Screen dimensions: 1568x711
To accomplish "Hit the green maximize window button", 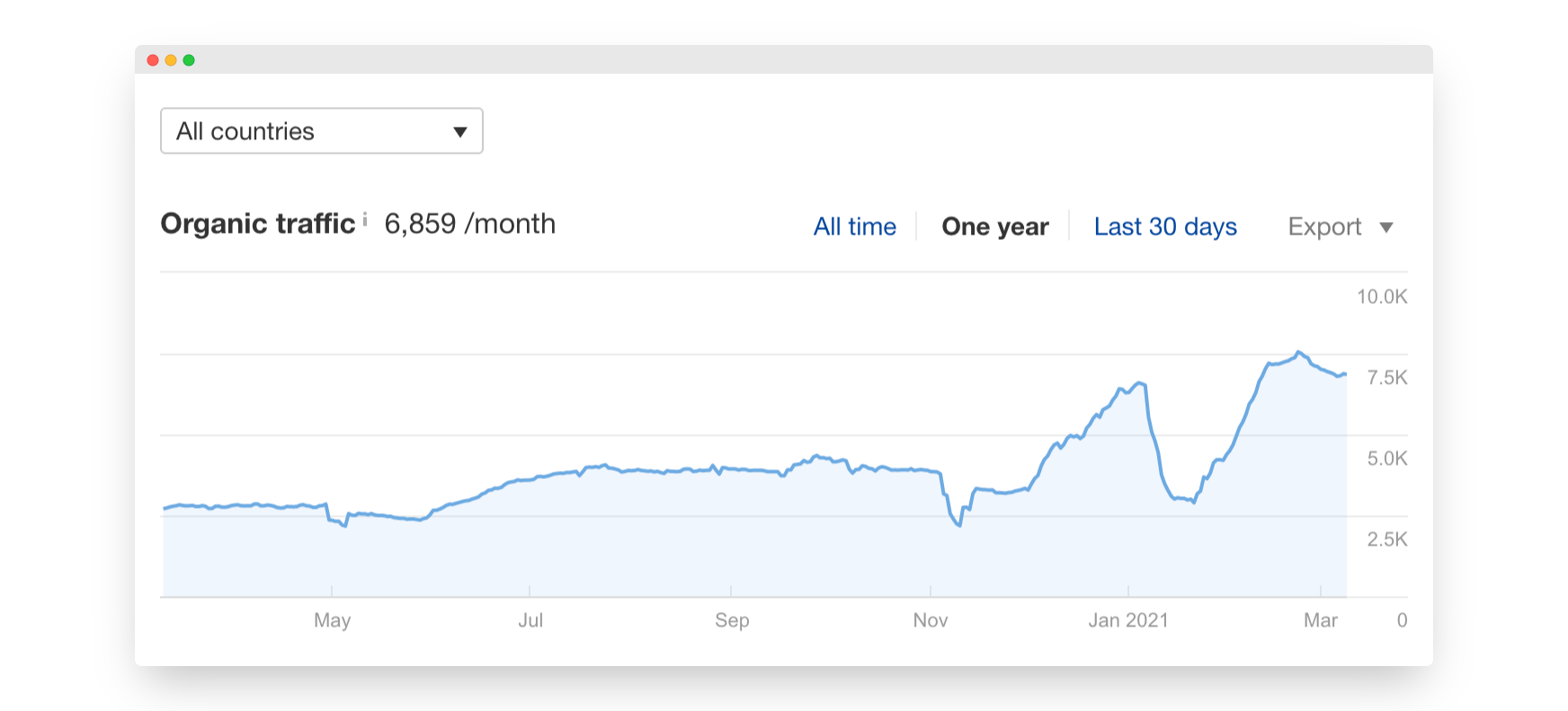I will pyautogui.click(x=189, y=60).
